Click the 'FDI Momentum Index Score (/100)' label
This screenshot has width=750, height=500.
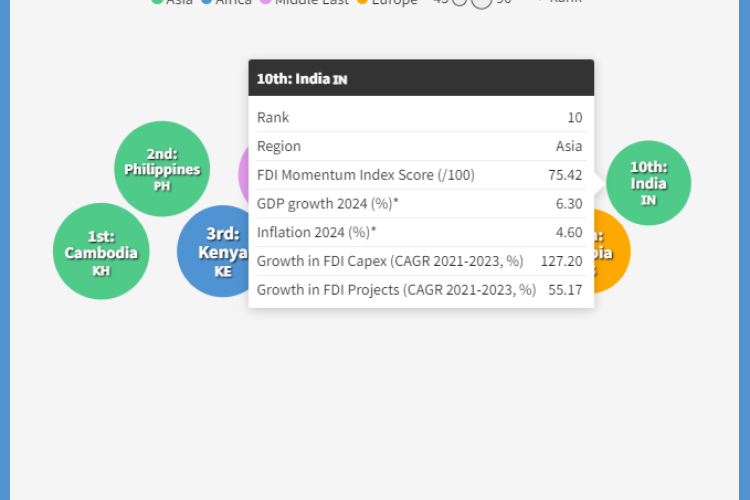pos(365,175)
